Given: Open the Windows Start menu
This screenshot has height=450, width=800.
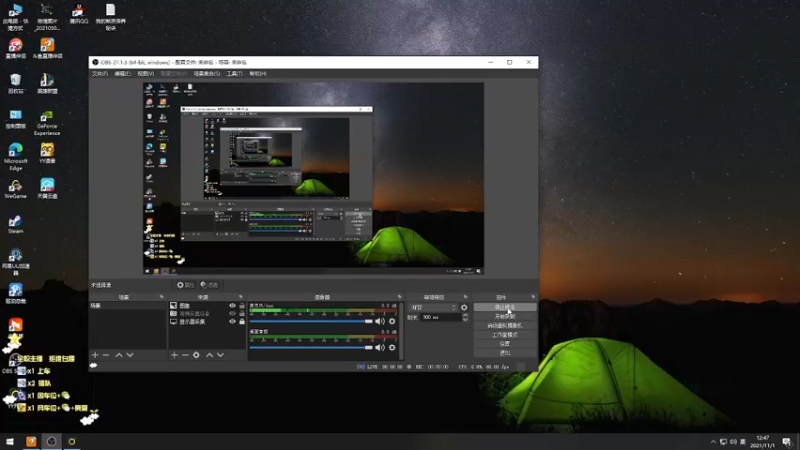Looking at the screenshot, I should [x=10, y=441].
